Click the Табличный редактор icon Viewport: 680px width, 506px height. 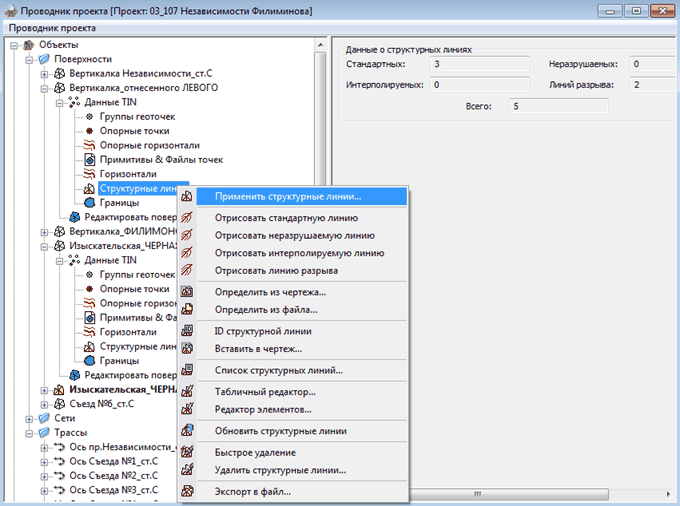coord(187,392)
